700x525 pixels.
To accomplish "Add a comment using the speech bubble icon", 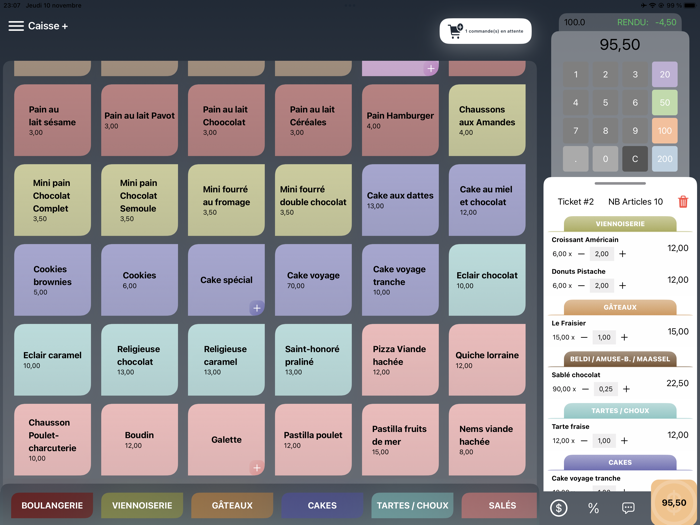I will coord(628,508).
